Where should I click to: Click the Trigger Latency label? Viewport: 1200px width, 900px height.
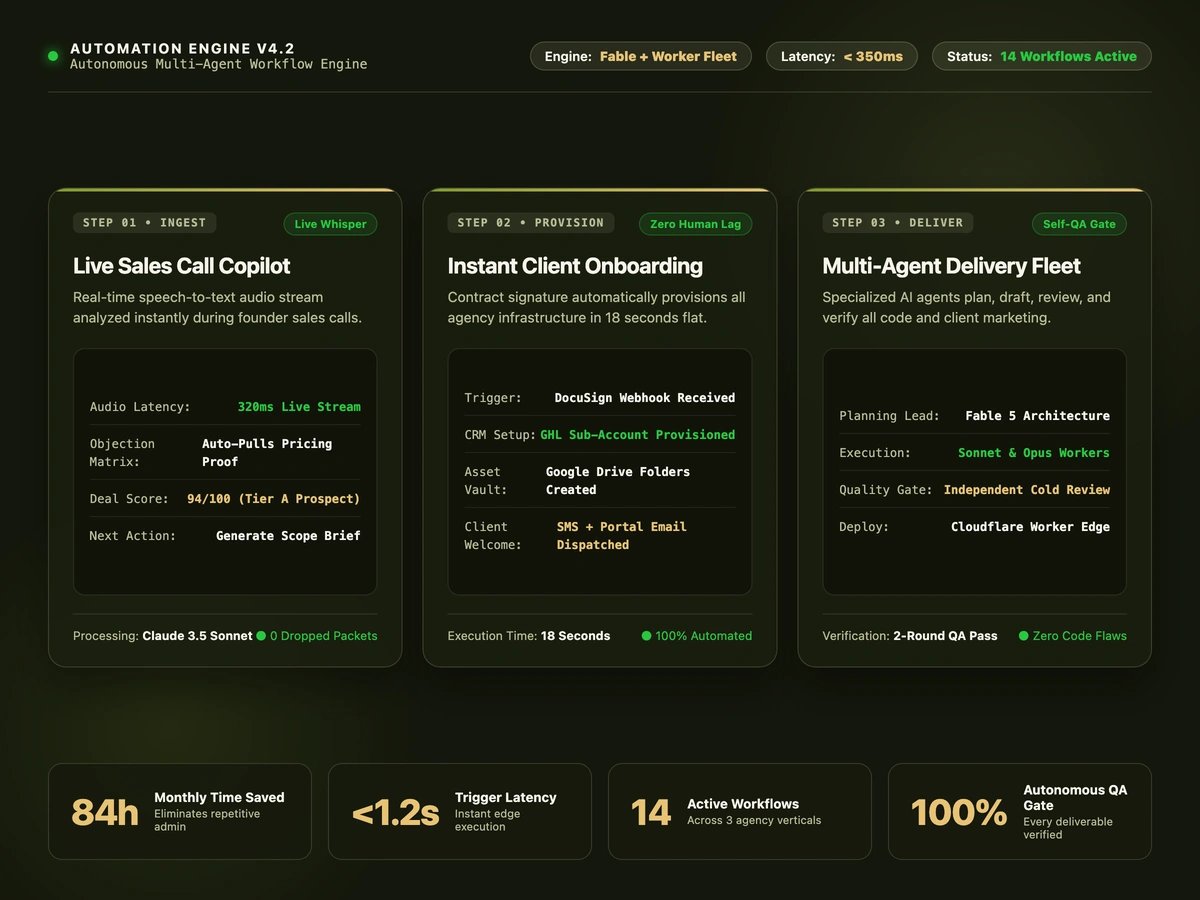[506, 797]
